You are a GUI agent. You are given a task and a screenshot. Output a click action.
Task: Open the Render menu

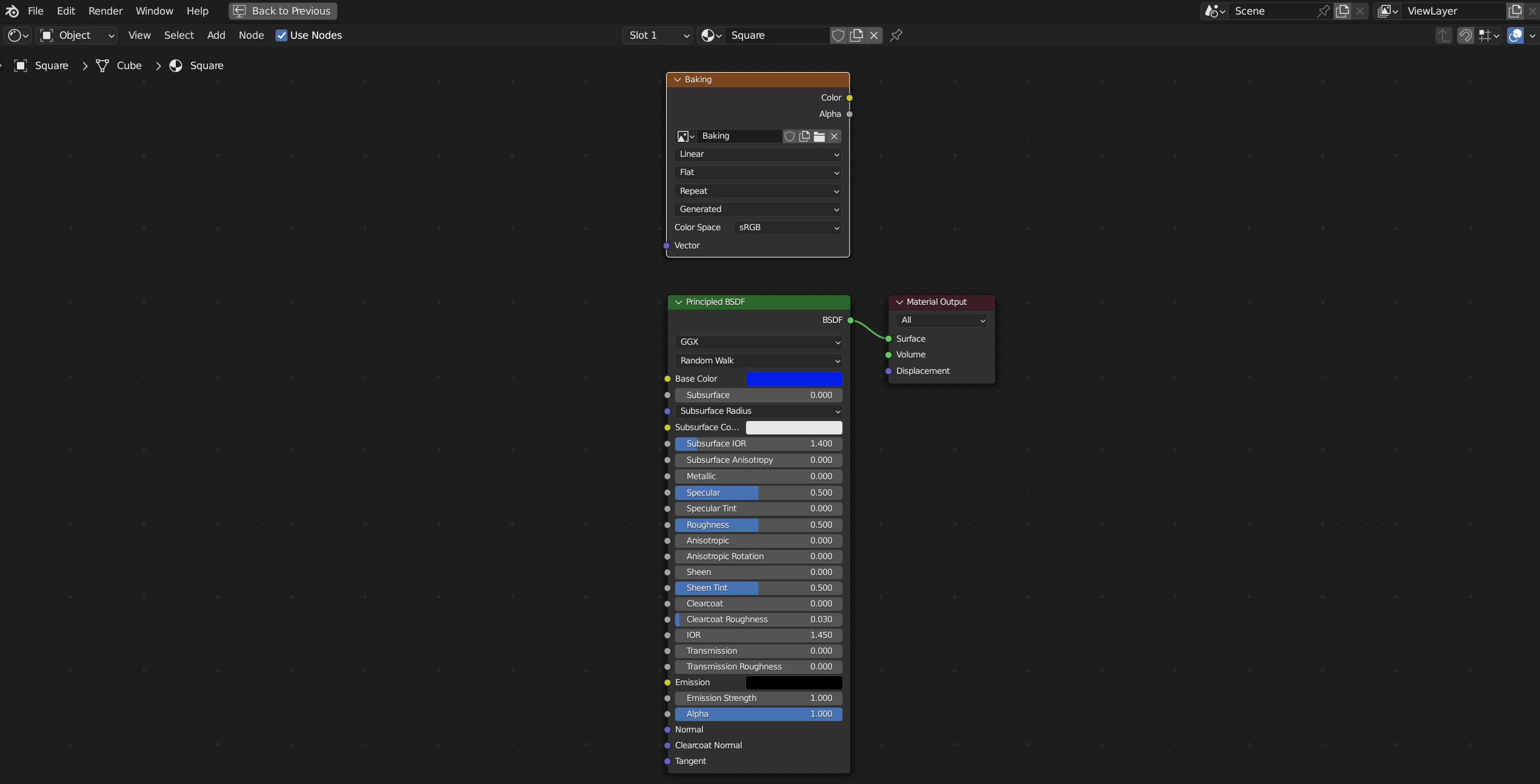[x=105, y=11]
